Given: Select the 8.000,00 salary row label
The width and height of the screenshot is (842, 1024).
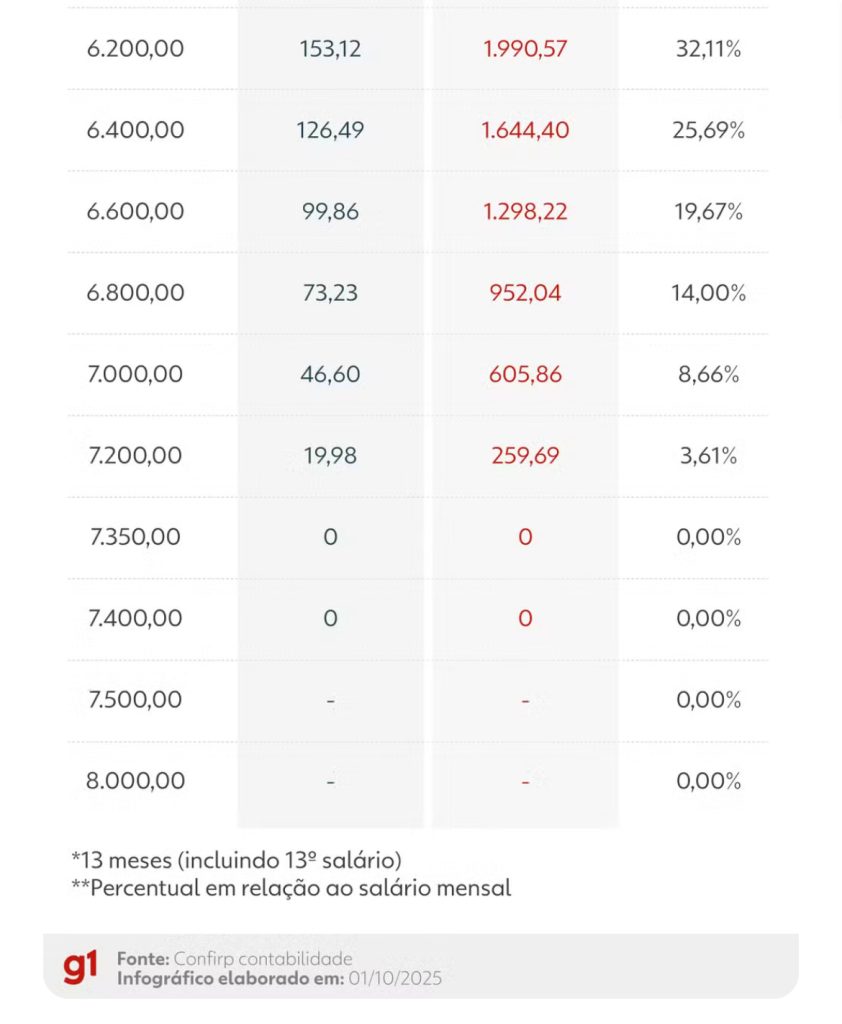Looking at the screenshot, I should point(135,781).
